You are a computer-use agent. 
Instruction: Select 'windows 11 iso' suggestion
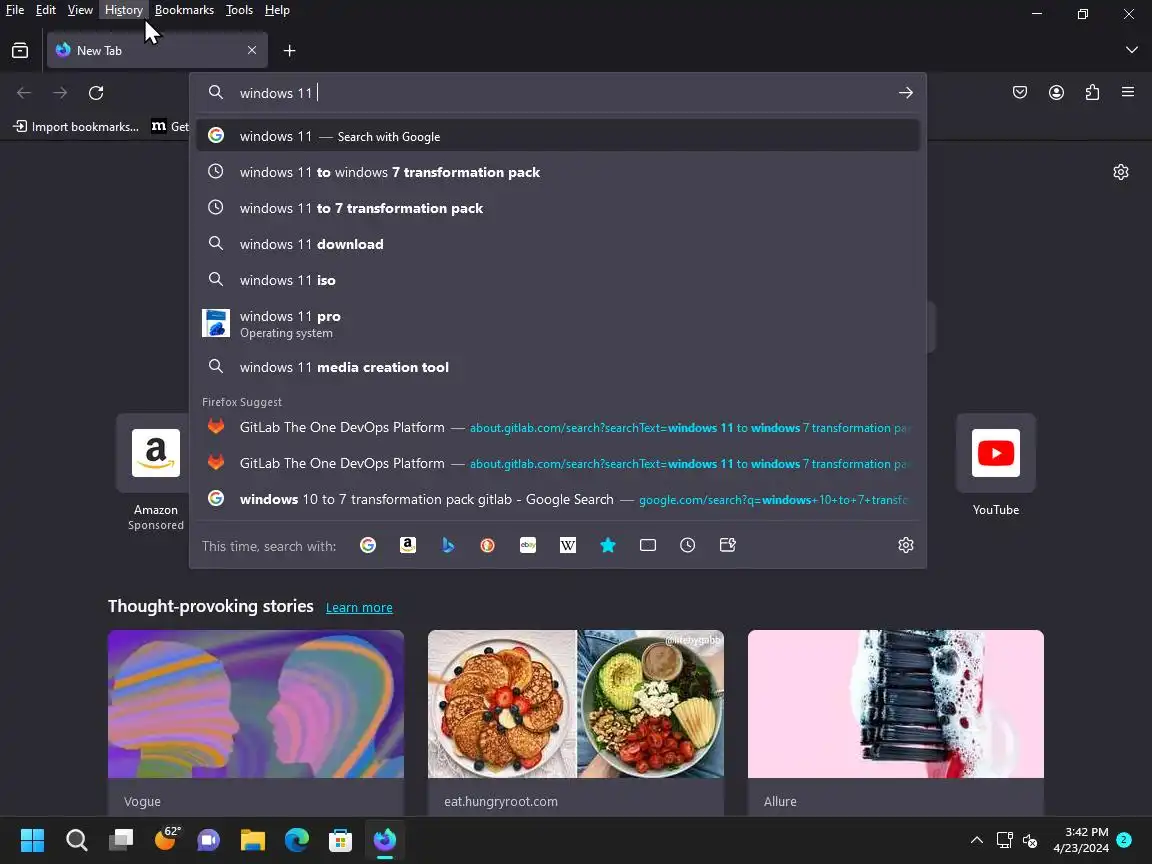558,280
